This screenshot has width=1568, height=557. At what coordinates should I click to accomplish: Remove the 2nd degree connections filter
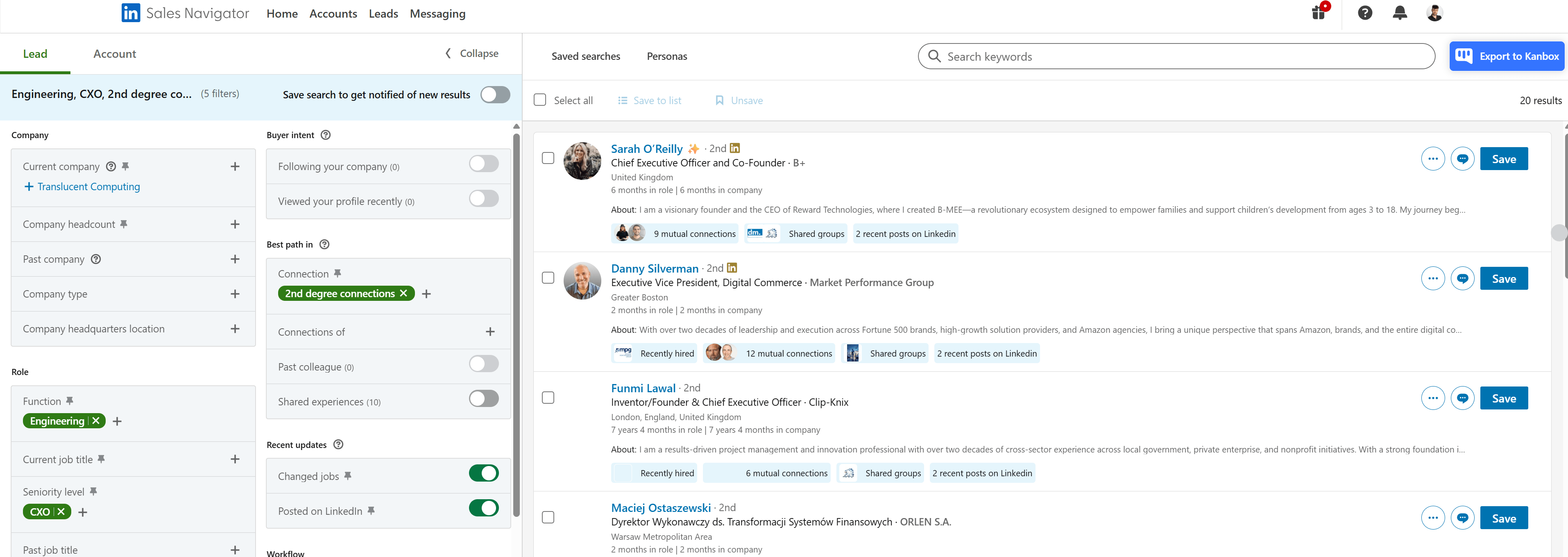pyautogui.click(x=403, y=293)
